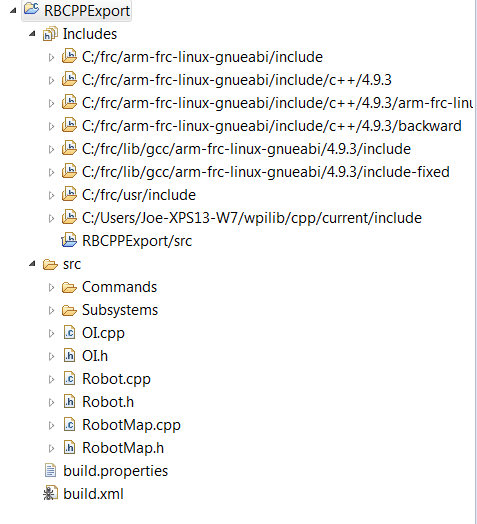Expand C:/frc/arm-frc-linux-gnueabi/include entry
Image resolution: width=477 pixels, height=524 pixels.
(x=51, y=57)
